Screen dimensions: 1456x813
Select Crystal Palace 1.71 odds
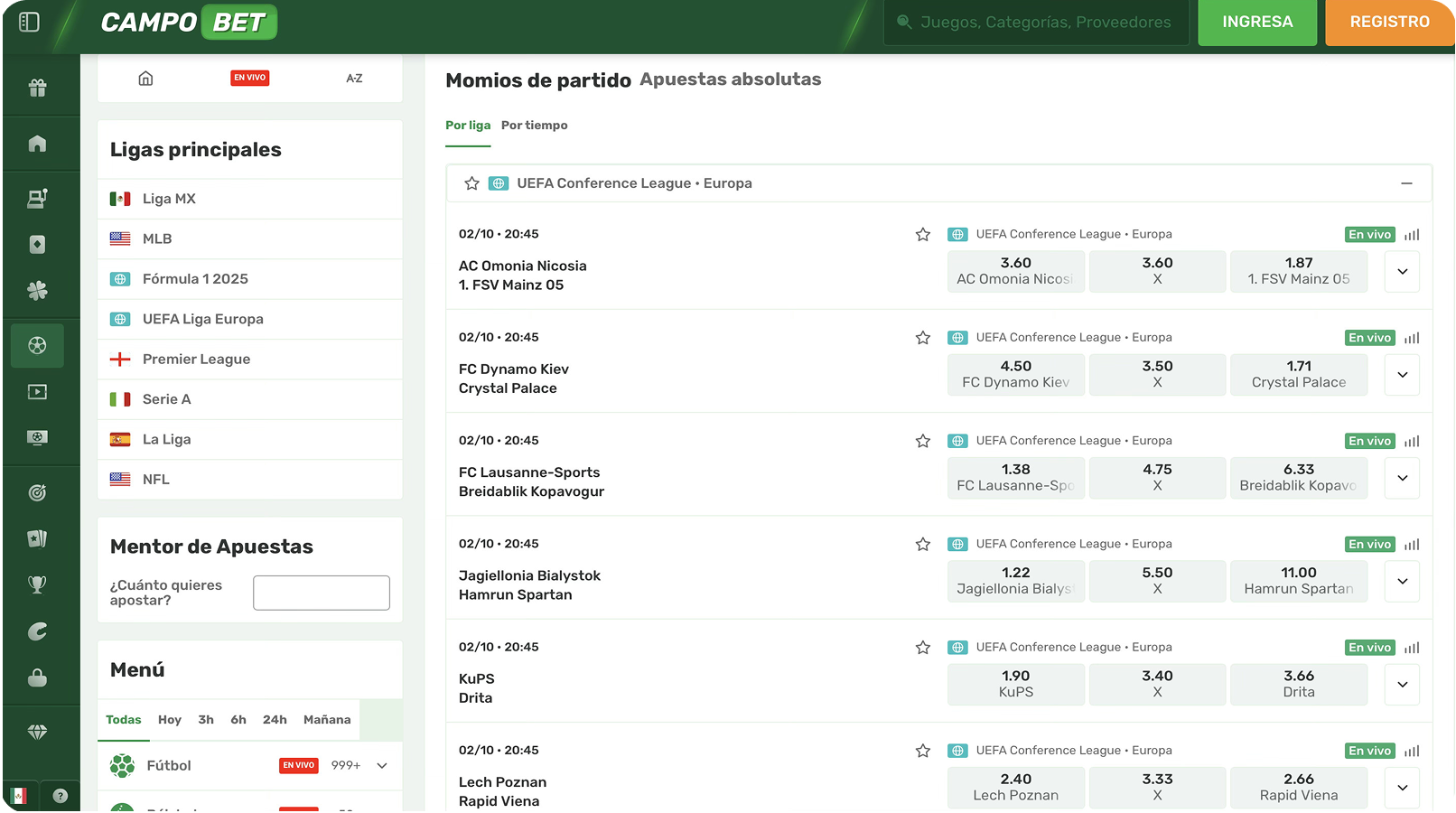[x=1298, y=374]
